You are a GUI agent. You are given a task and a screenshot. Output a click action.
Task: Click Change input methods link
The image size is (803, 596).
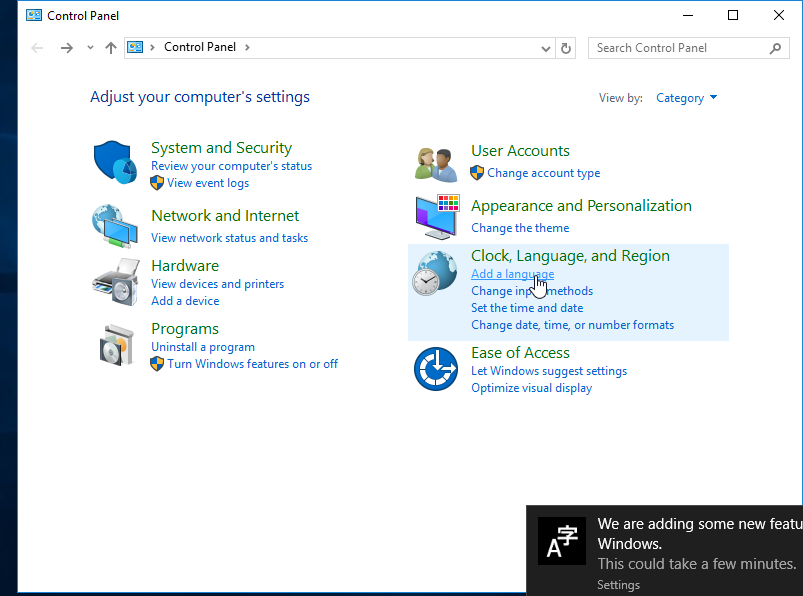[532, 291]
